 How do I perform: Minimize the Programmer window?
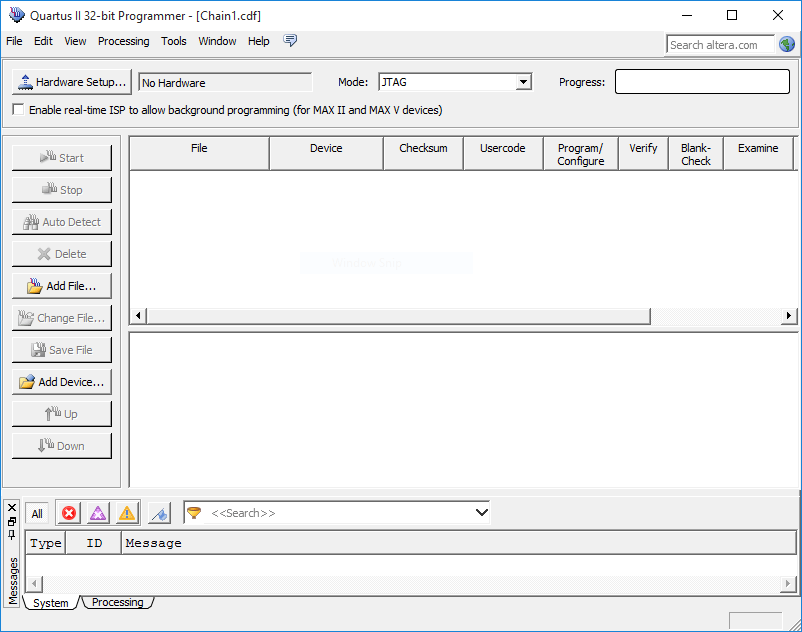[686, 15]
